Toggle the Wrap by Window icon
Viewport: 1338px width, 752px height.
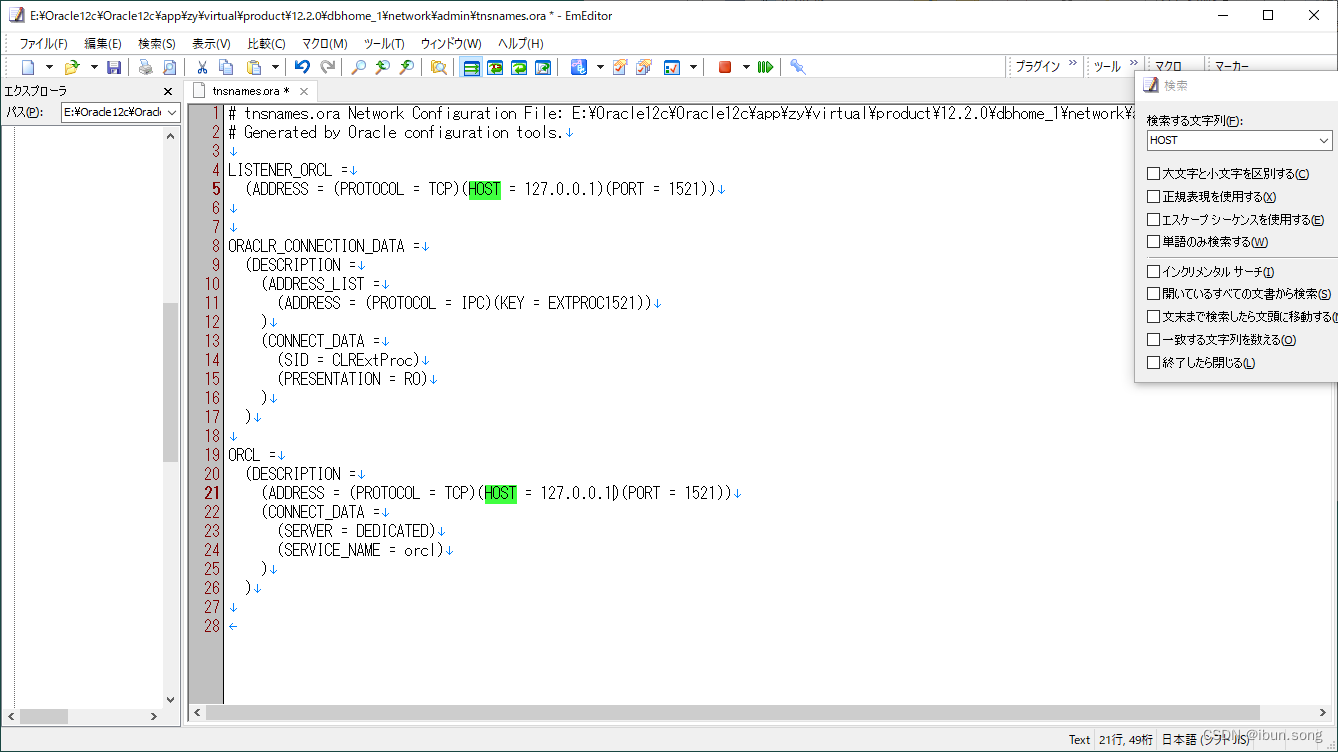point(519,67)
